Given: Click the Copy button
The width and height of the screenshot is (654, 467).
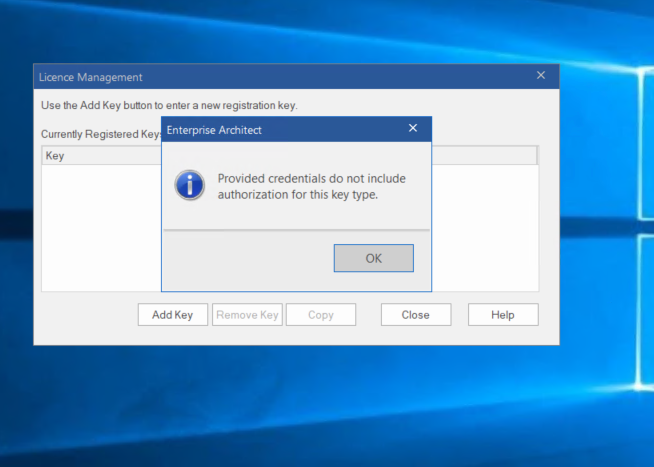Looking at the screenshot, I should tap(321, 314).
